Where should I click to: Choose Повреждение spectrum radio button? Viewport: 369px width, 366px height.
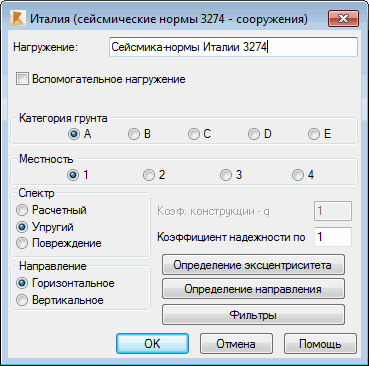click(x=22, y=243)
